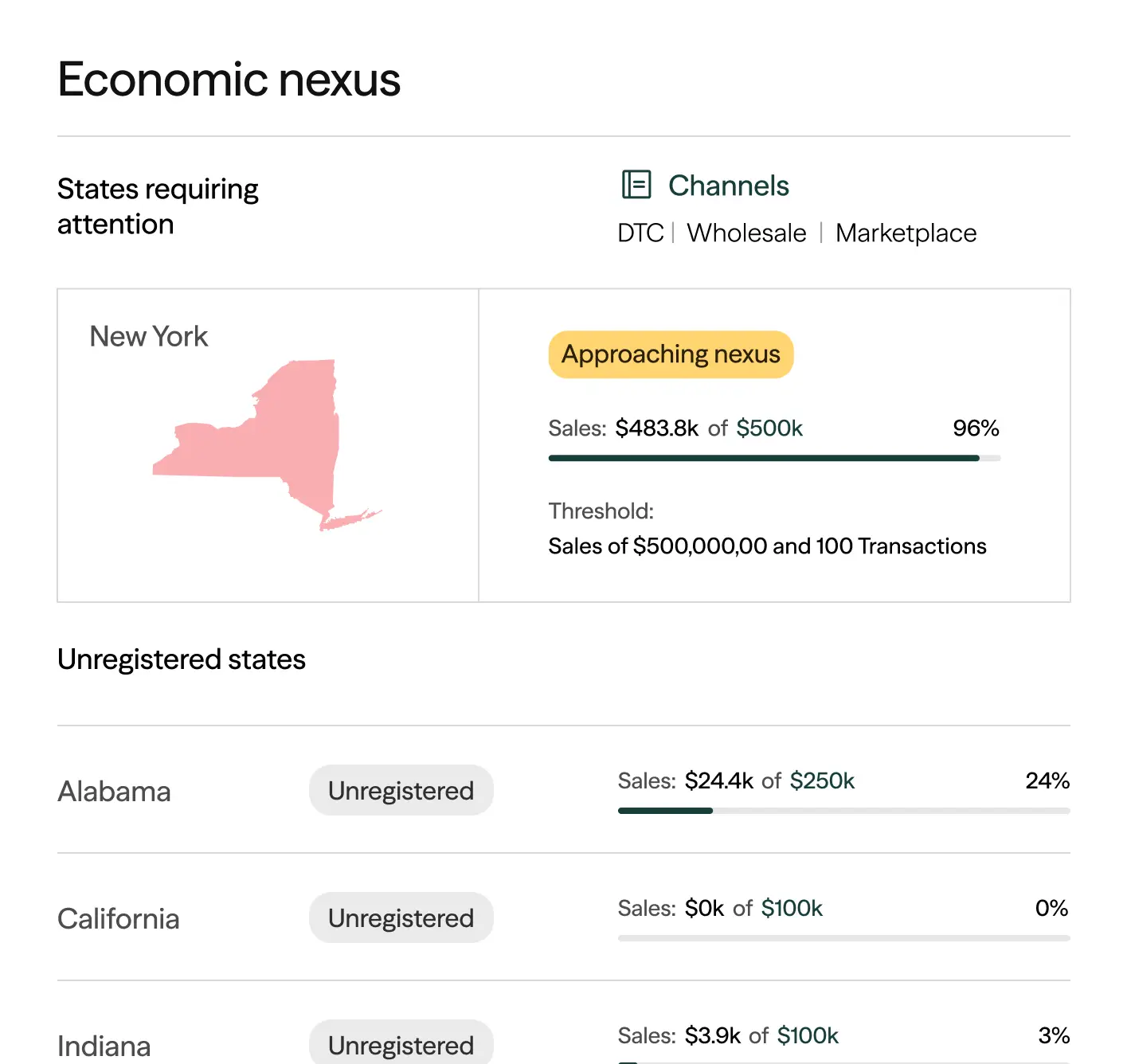
Task: Open the Indiana state row
Action: click(x=104, y=1046)
